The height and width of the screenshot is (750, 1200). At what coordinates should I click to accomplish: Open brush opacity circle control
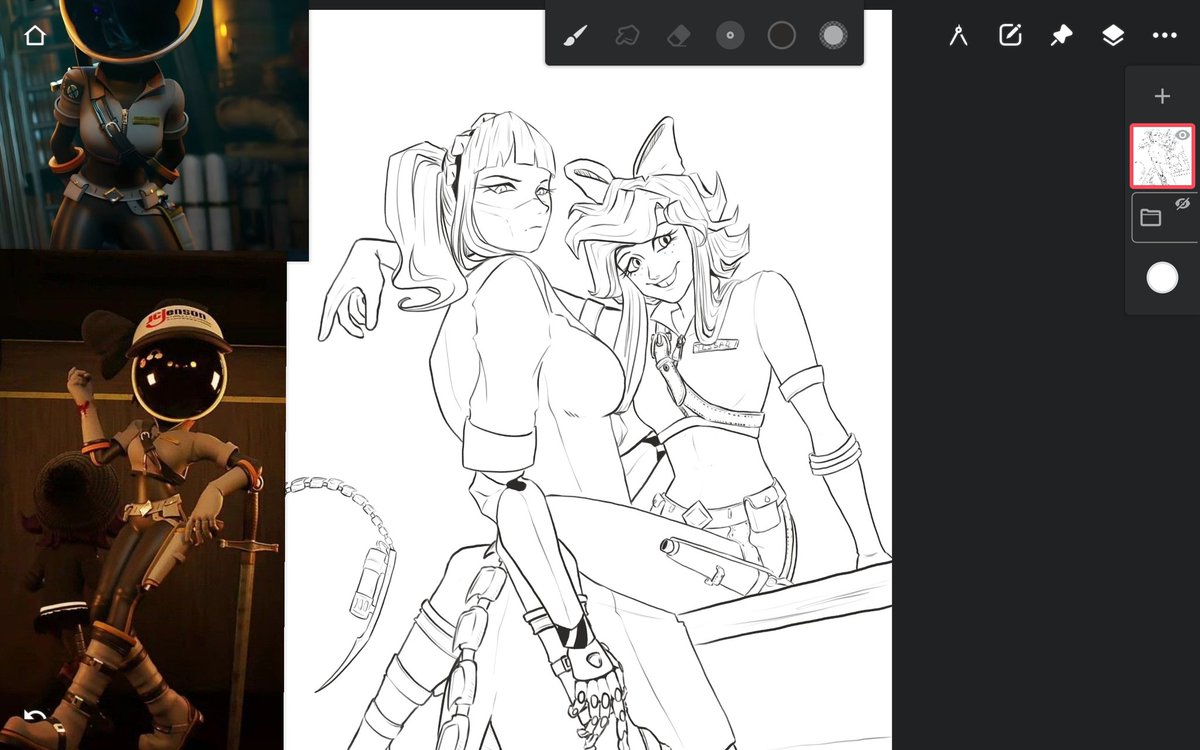pyautogui.click(x=832, y=36)
